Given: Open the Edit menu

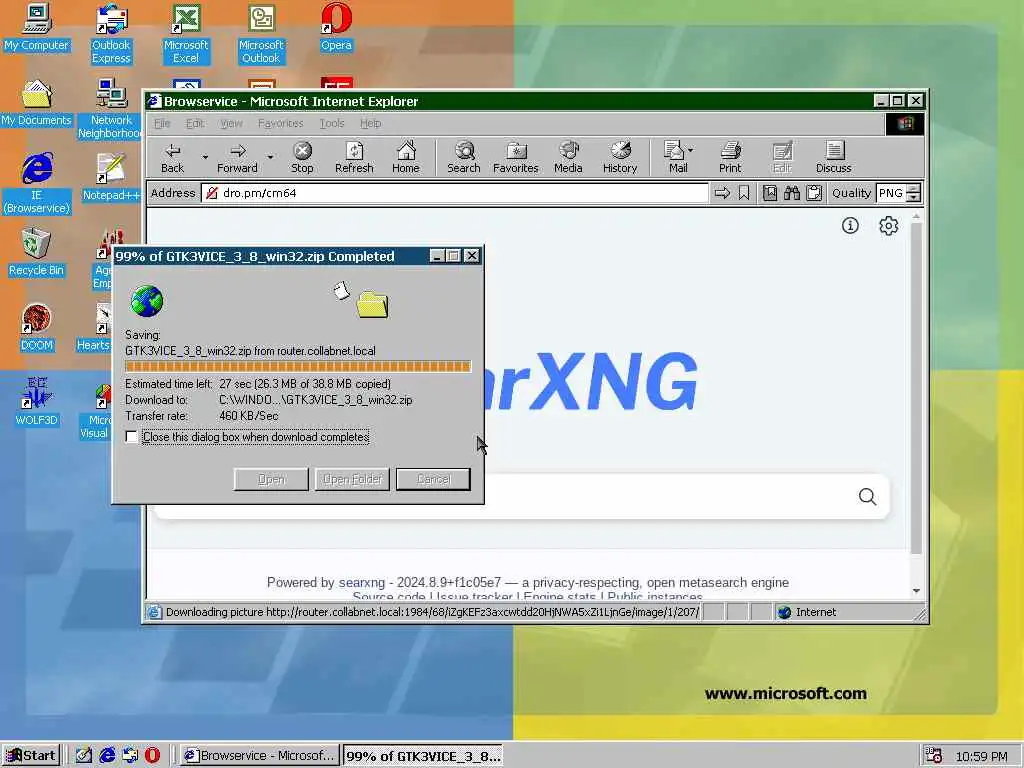Looking at the screenshot, I should point(195,123).
